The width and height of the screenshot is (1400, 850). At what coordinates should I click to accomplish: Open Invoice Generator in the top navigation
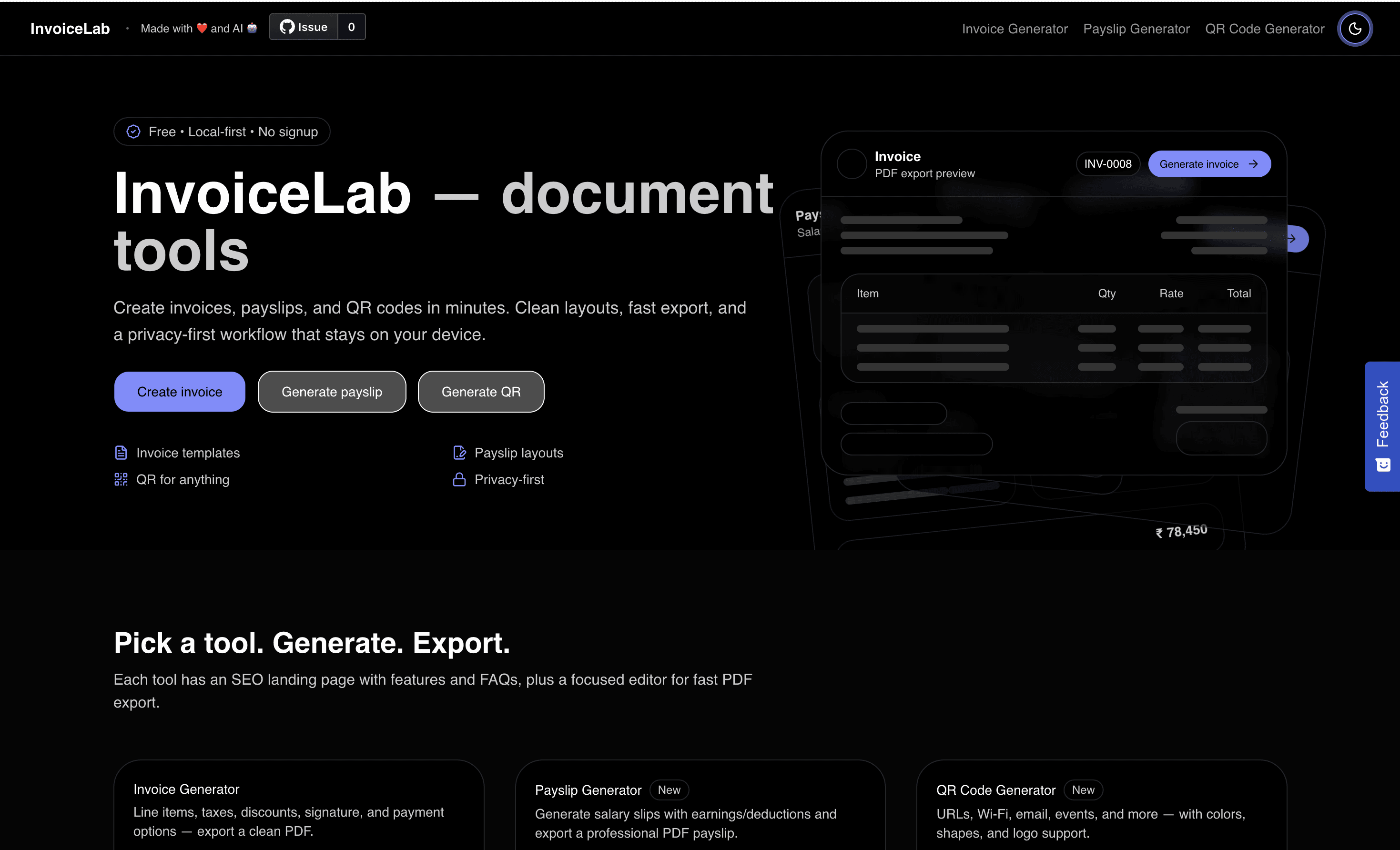click(x=1014, y=29)
